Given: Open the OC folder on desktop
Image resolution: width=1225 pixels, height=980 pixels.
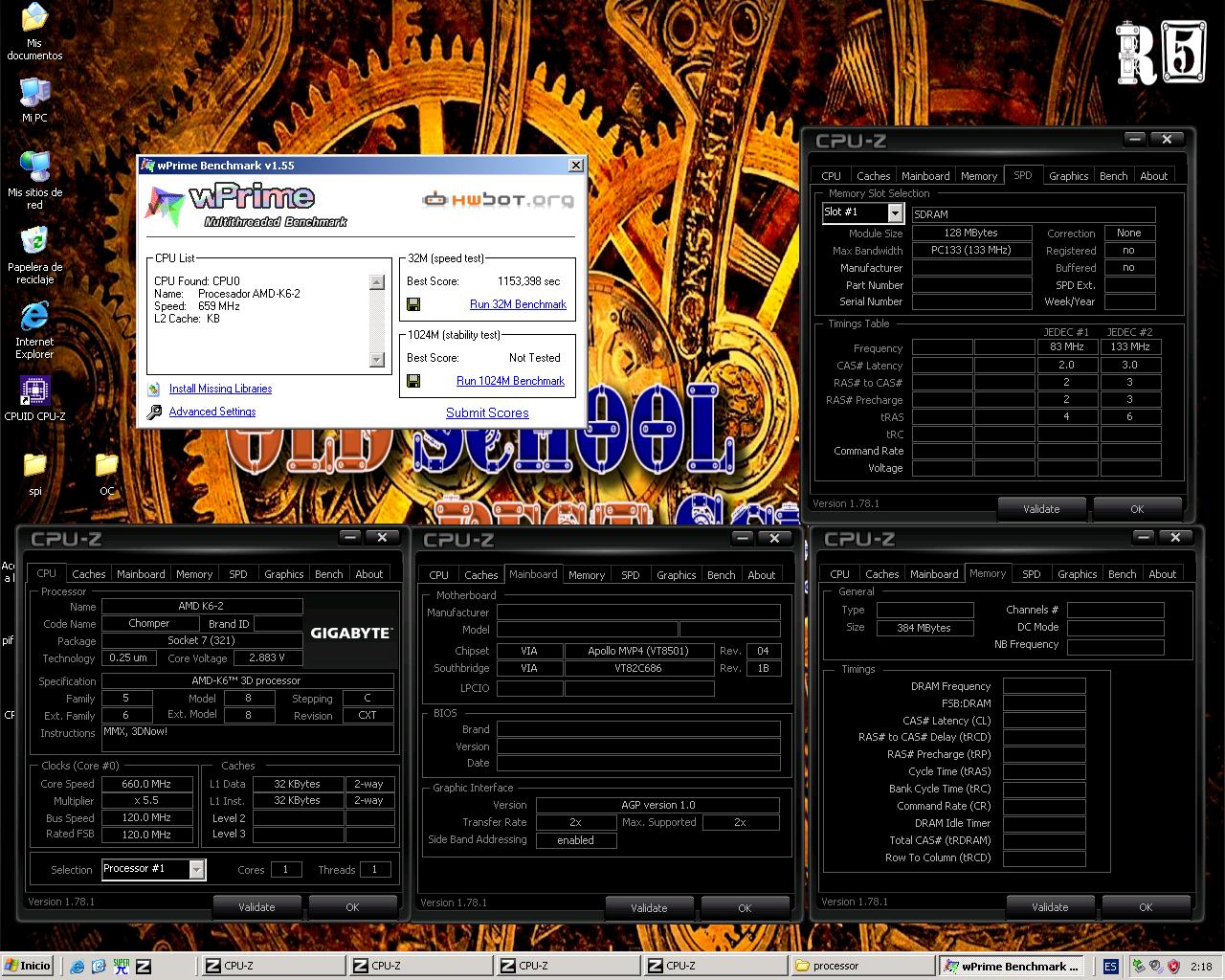Looking at the screenshot, I should (x=106, y=465).
